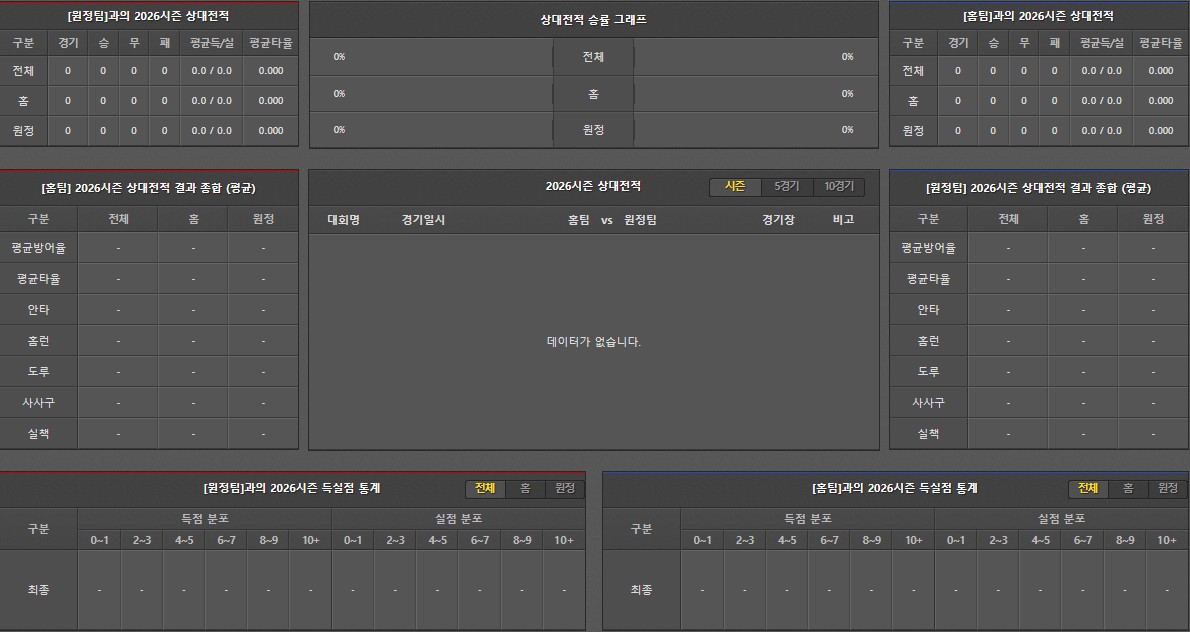This screenshot has height=632, width=1190.
Task: Choose 원정 filter in [원정팀]과의 득실점 통계
Action: pyautogui.click(x=565, y=489)
